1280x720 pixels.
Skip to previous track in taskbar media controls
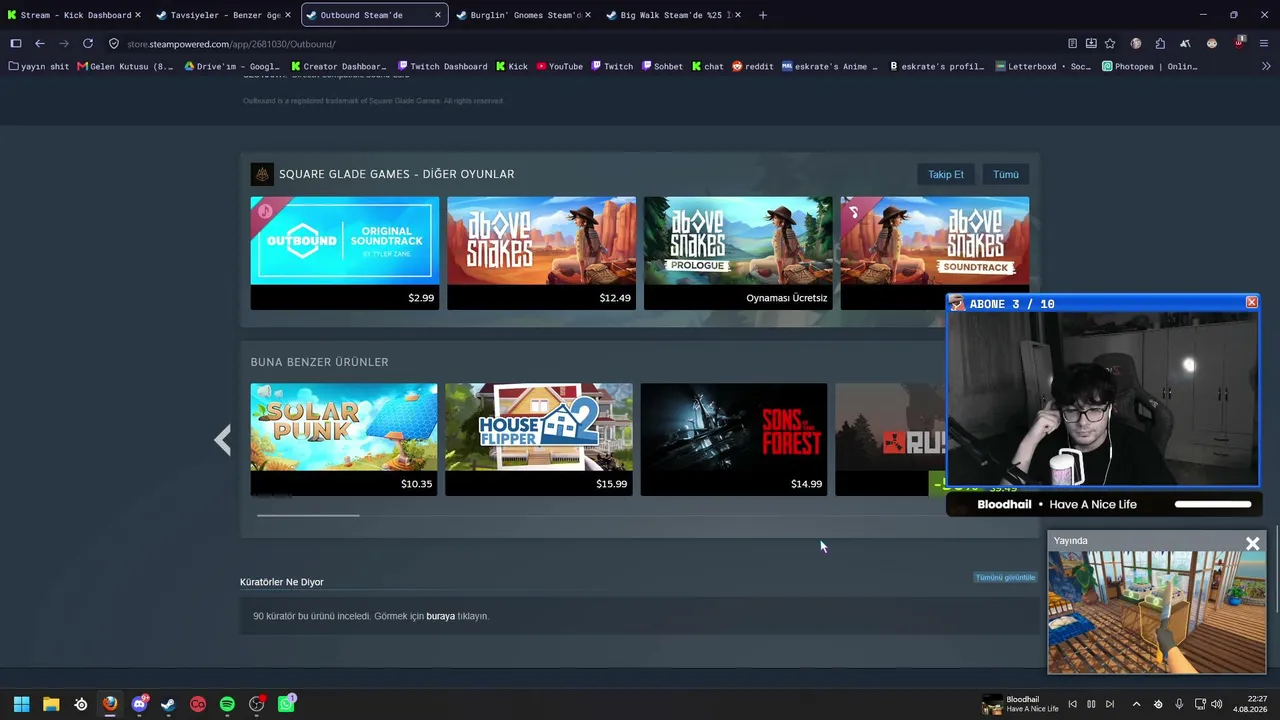pyautogui.click(x=1072, y=704)
